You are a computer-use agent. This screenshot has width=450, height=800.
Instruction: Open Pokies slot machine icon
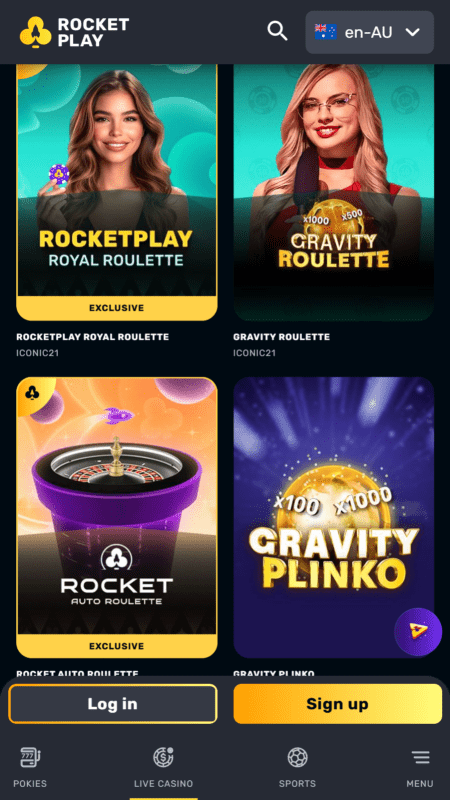tap(30, 757)
